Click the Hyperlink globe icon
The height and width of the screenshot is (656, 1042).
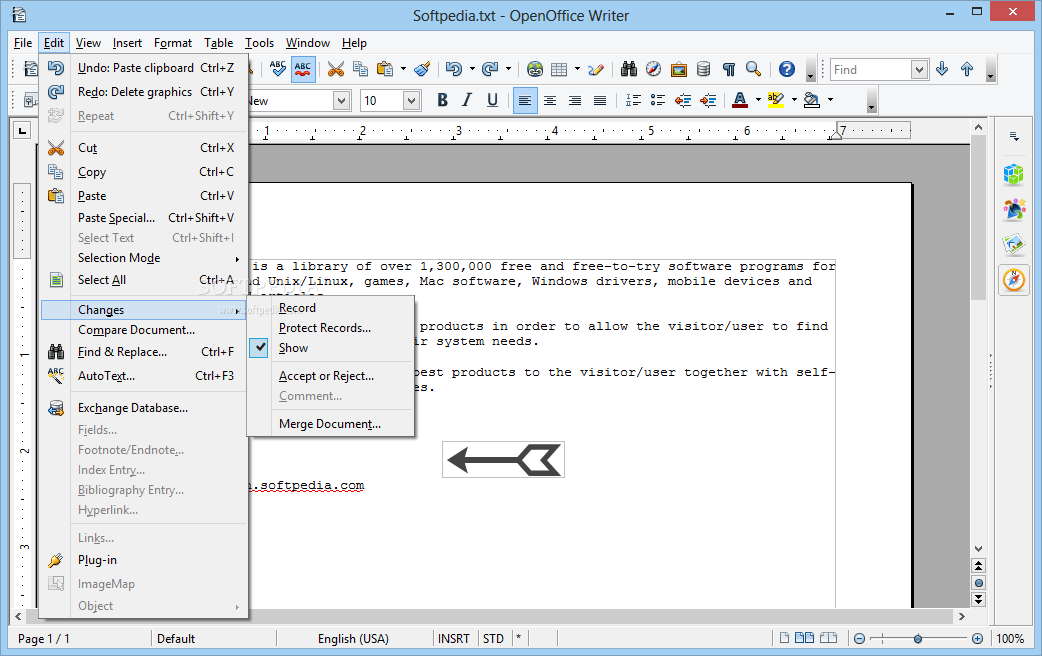click(535, 69)
